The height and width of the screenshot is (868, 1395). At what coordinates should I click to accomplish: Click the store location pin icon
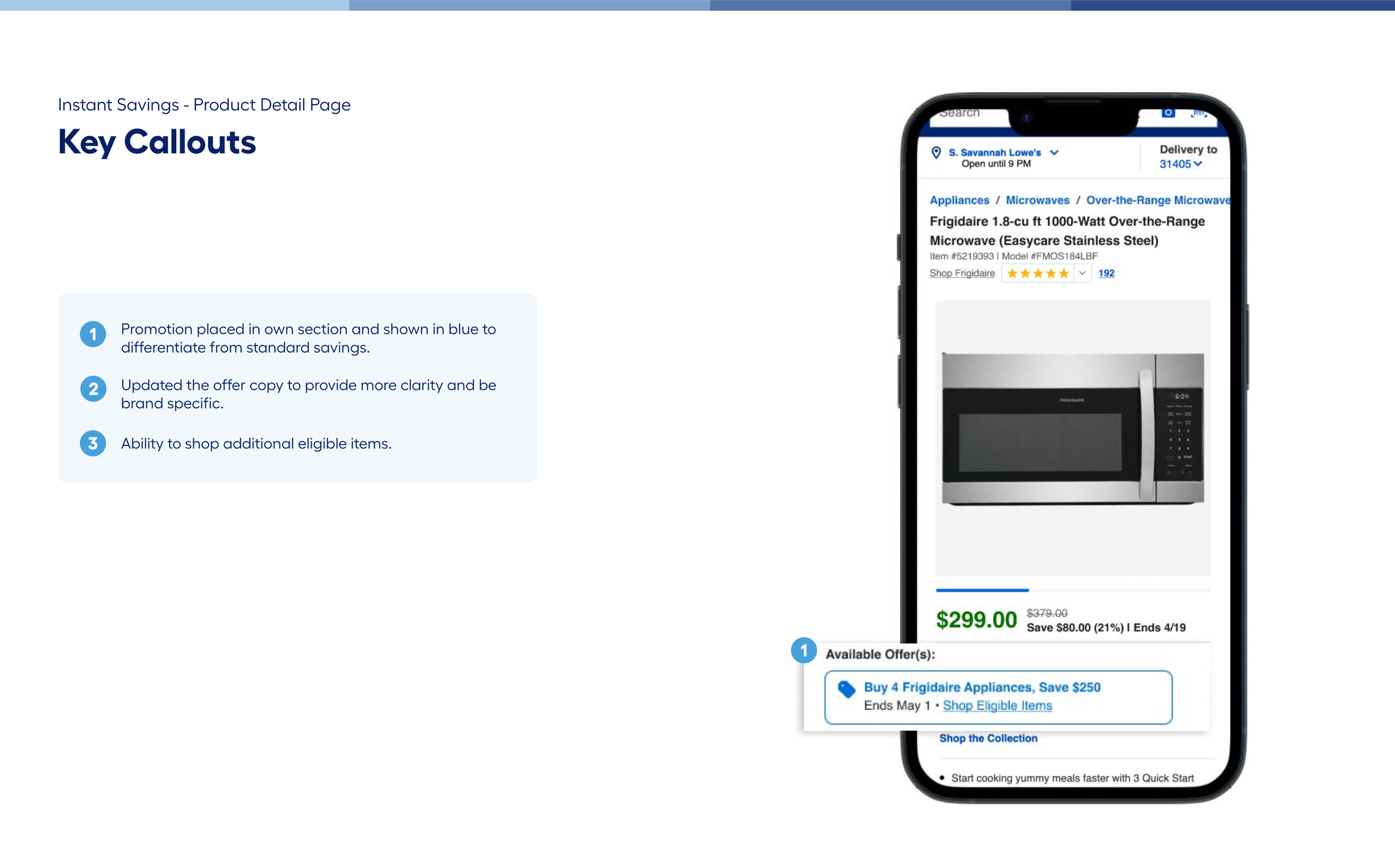pos(935,152)
